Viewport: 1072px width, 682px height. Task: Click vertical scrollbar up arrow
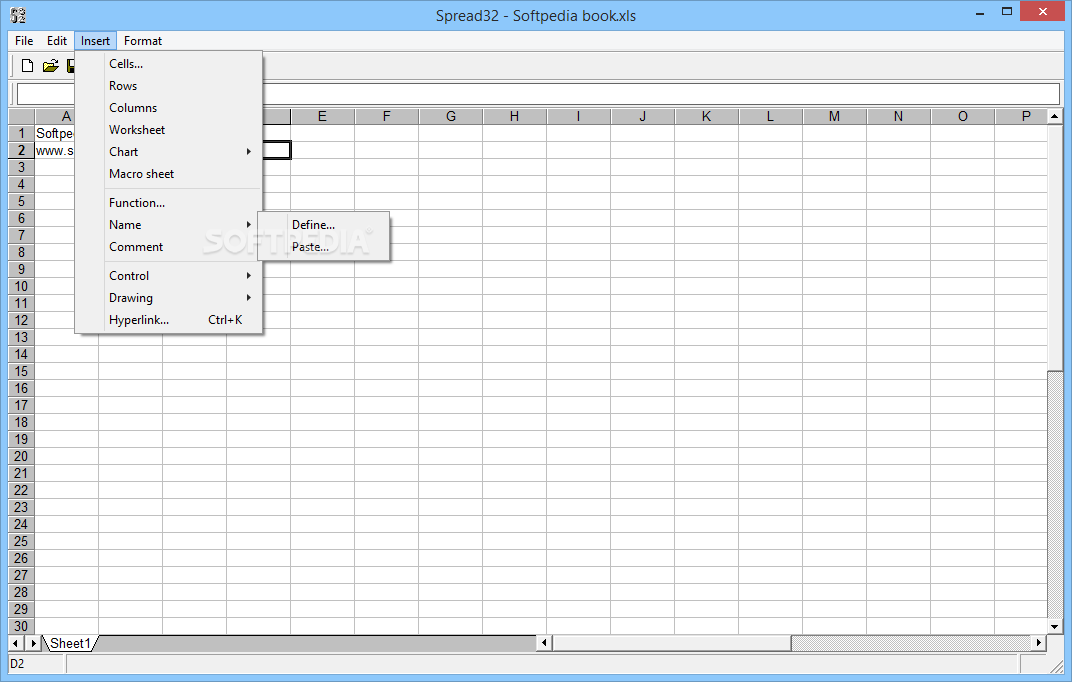point(1055,116)
